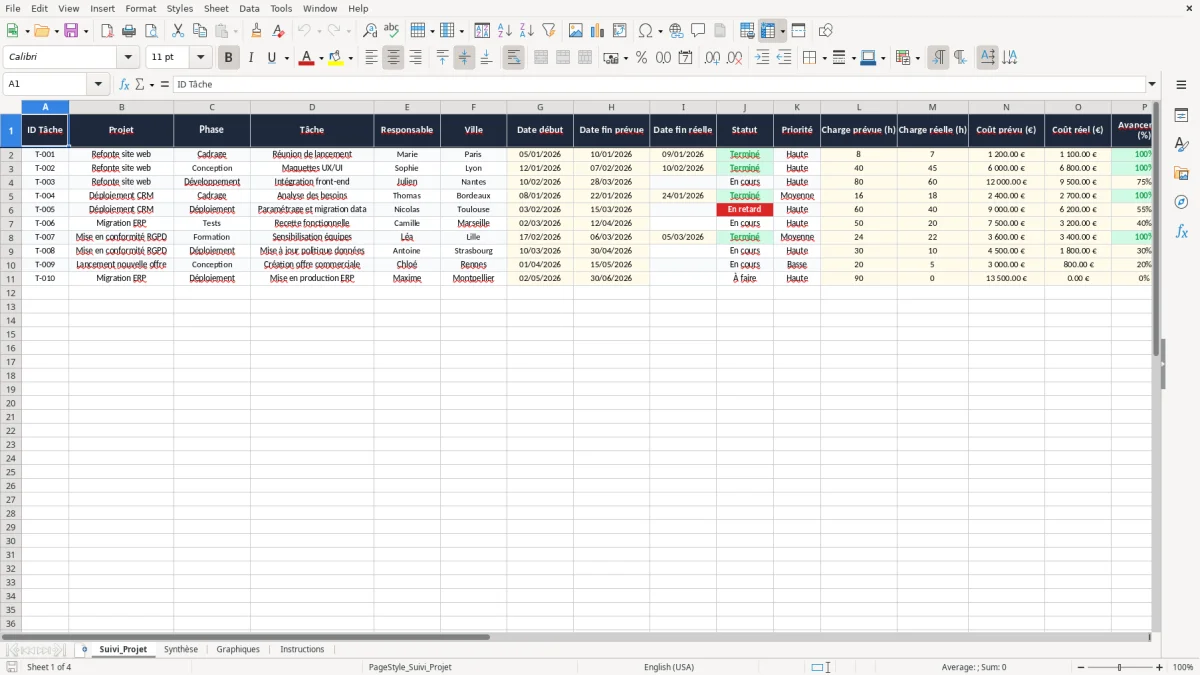Apply the red font color swatch
Image resolution: width=1200 pixels, height=675 pixels.
306,58
